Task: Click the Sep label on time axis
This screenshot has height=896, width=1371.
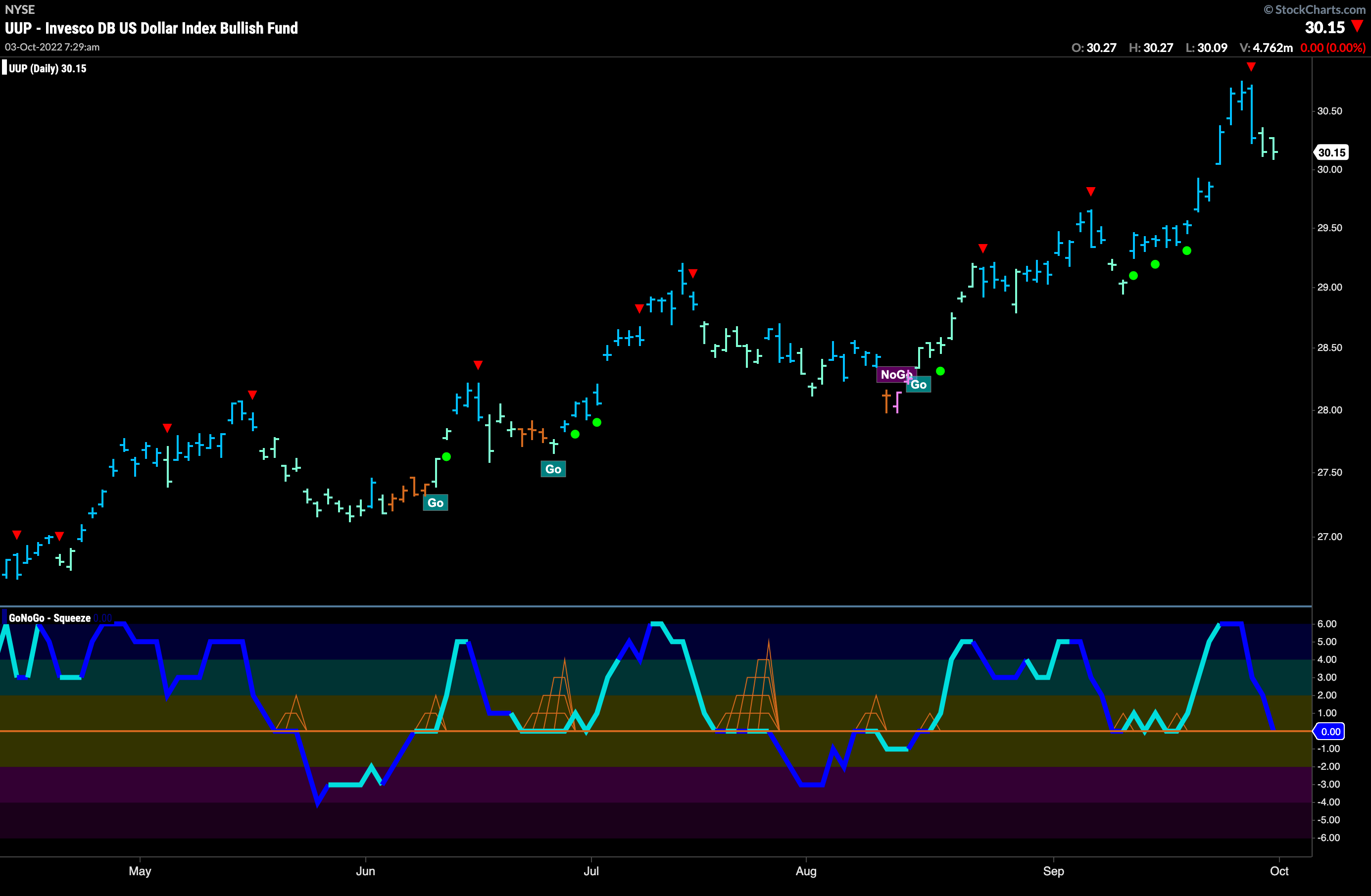Action: (x=1054, y=871)
